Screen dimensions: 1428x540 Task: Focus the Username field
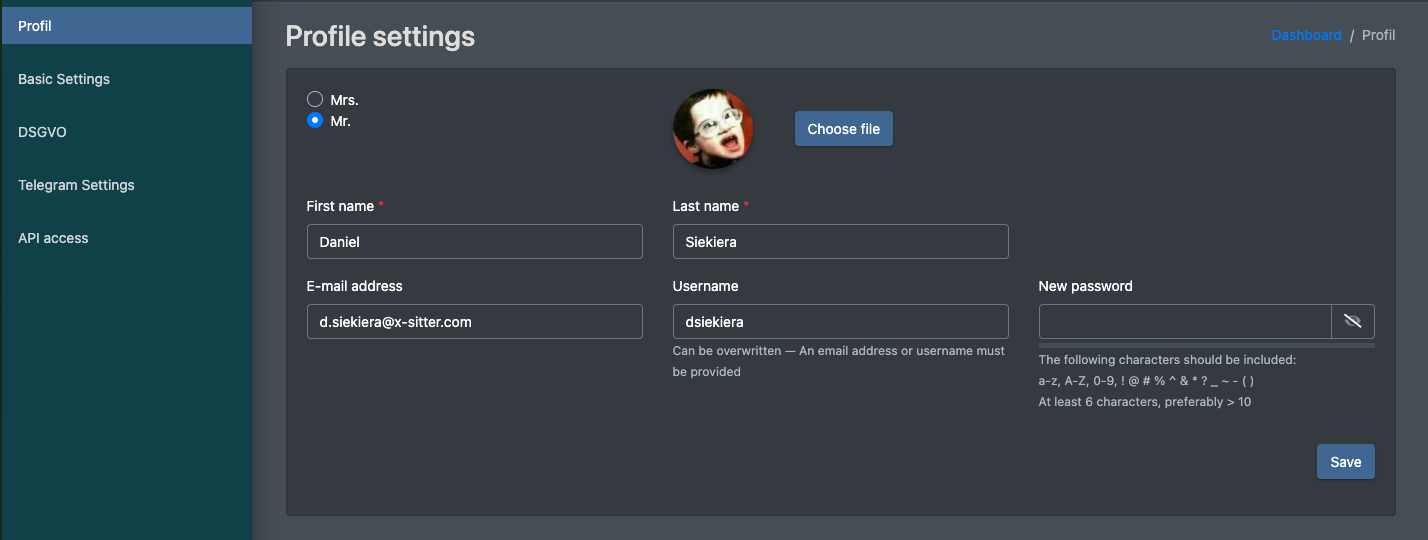[x=841, y=322]
